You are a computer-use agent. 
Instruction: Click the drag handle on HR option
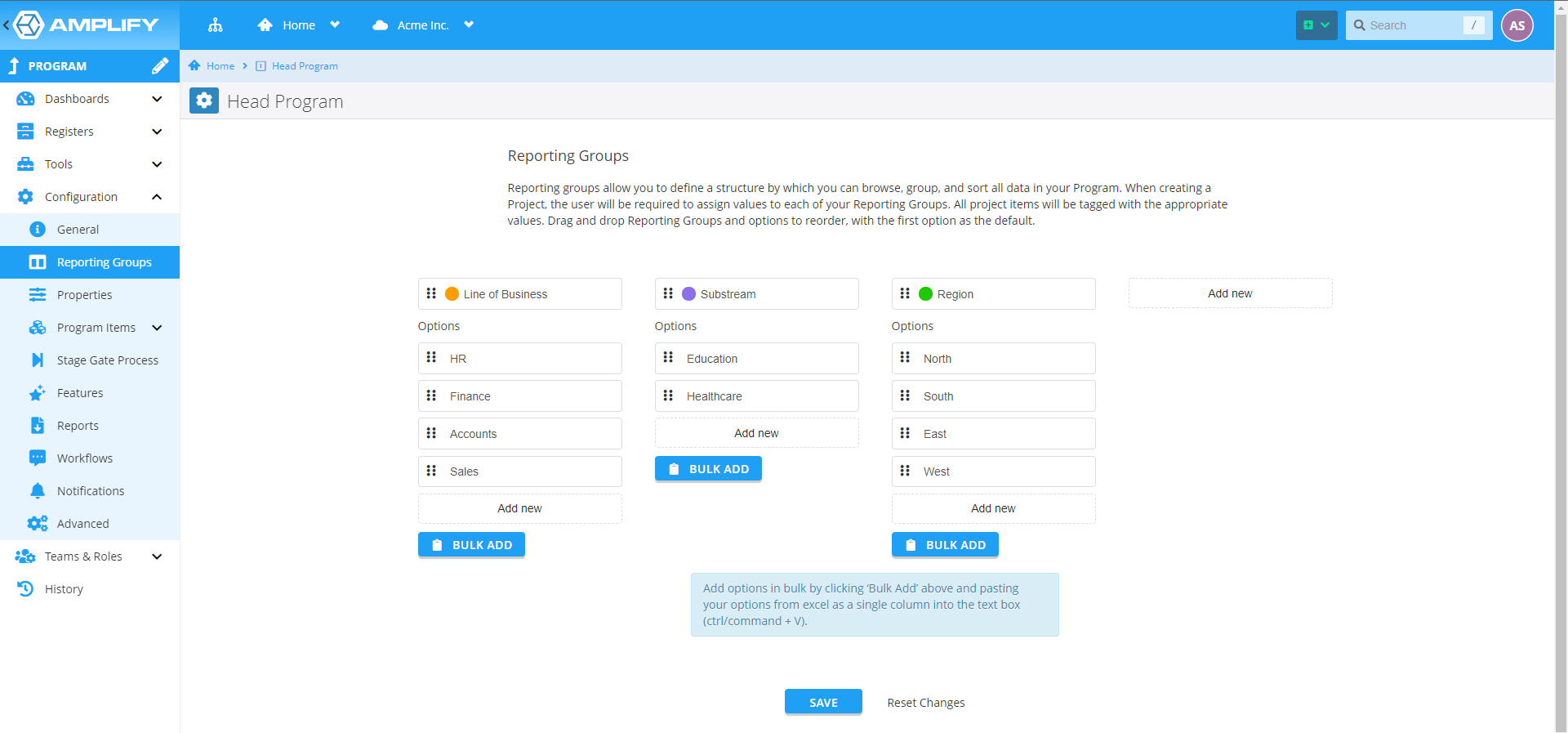(x=431, y=358)
